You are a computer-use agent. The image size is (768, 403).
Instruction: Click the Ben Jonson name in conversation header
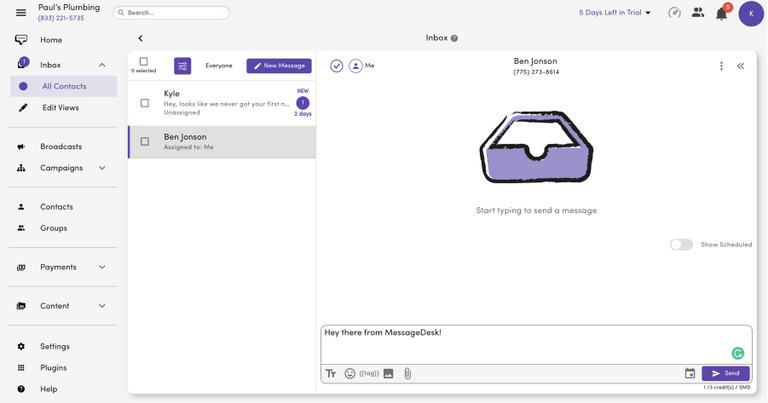pos(535,61)
